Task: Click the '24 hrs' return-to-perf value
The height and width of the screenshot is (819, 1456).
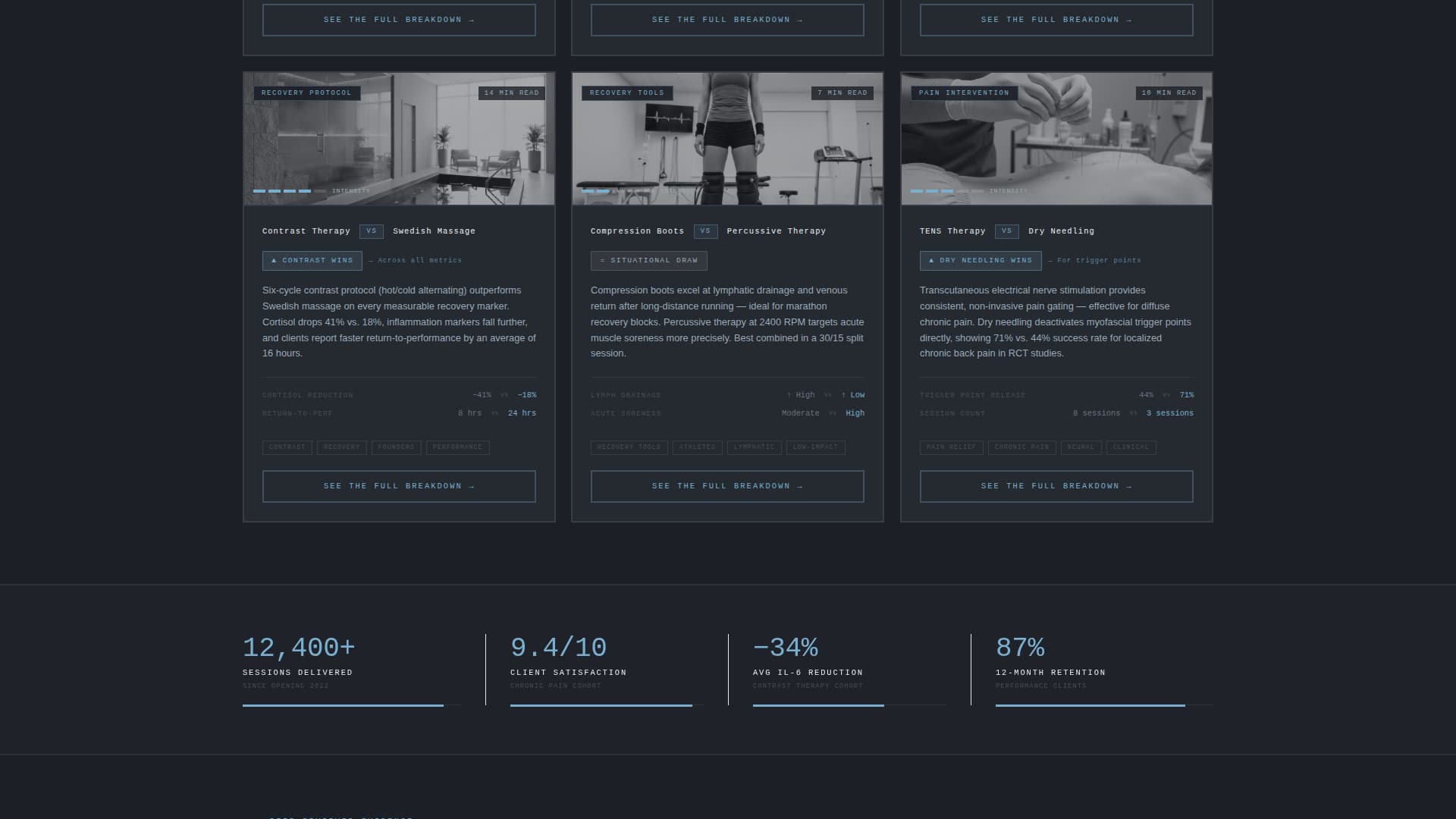Action: pos(522,414)
